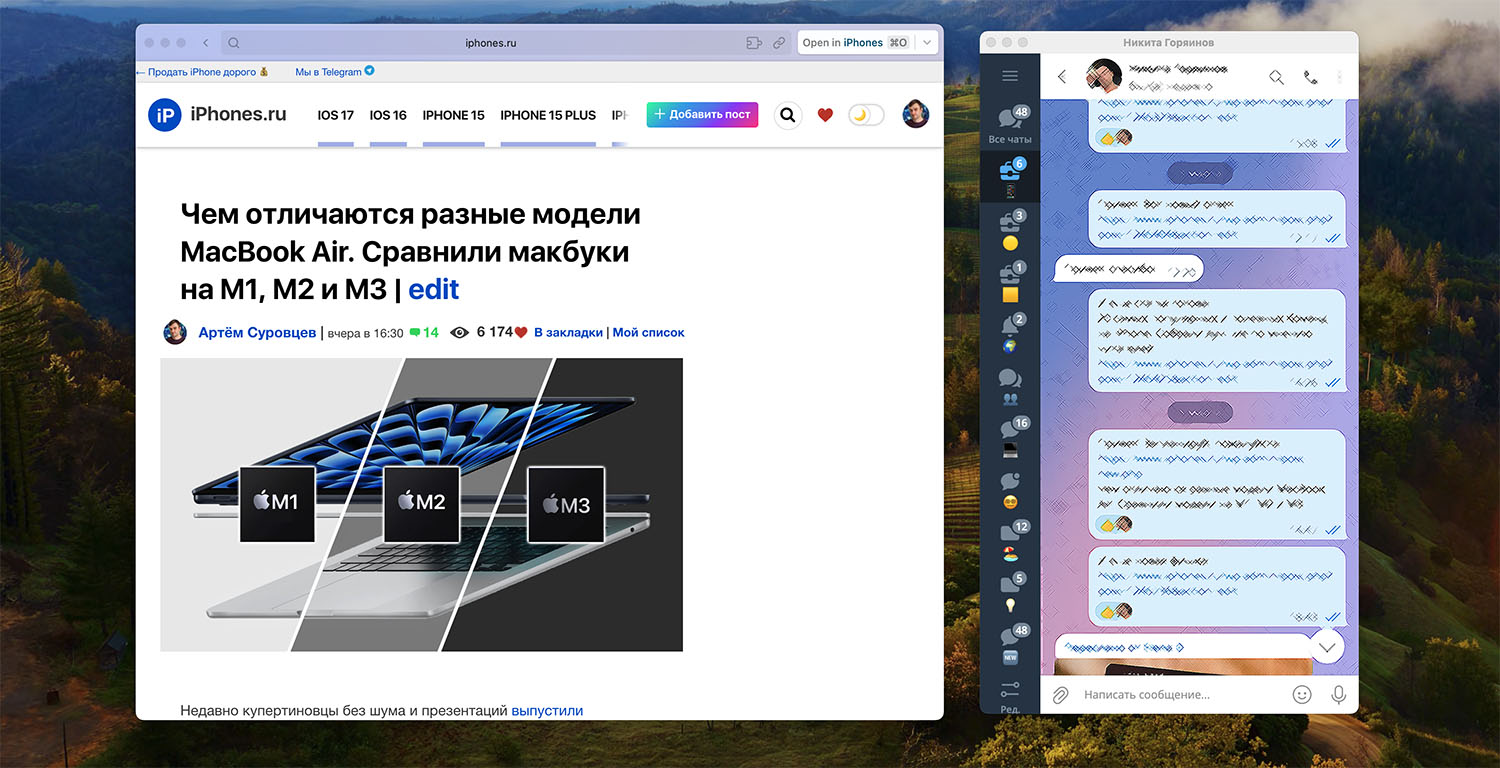This screenshot has width=1500, height=768.
Task: Open the contact avatar in Telegram chat header
Action: (x=1104, y=77)
